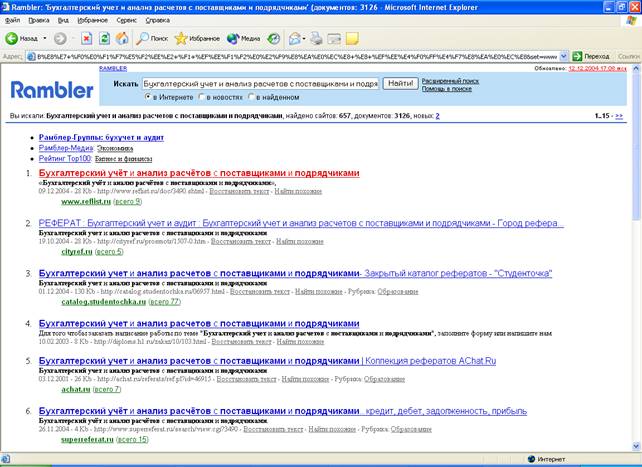
Task: Click the Refresh page icon
Action: pos(104,39)
